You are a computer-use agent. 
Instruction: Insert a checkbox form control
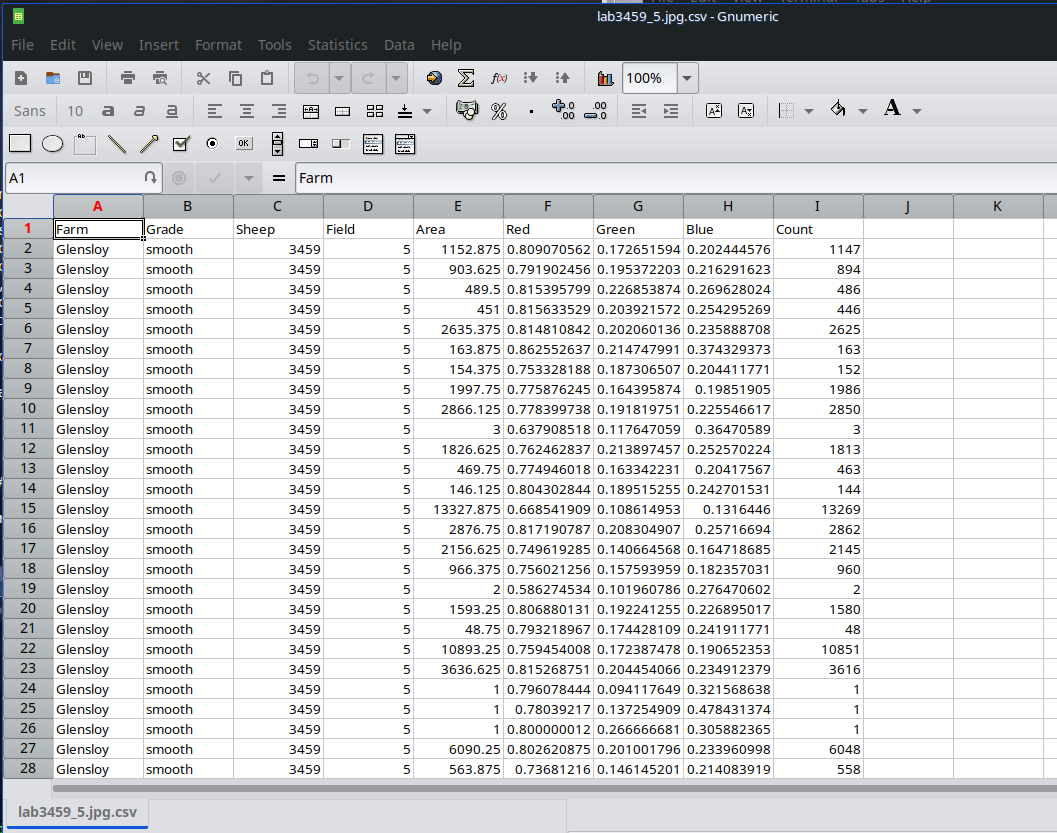(x=181, y=144)
